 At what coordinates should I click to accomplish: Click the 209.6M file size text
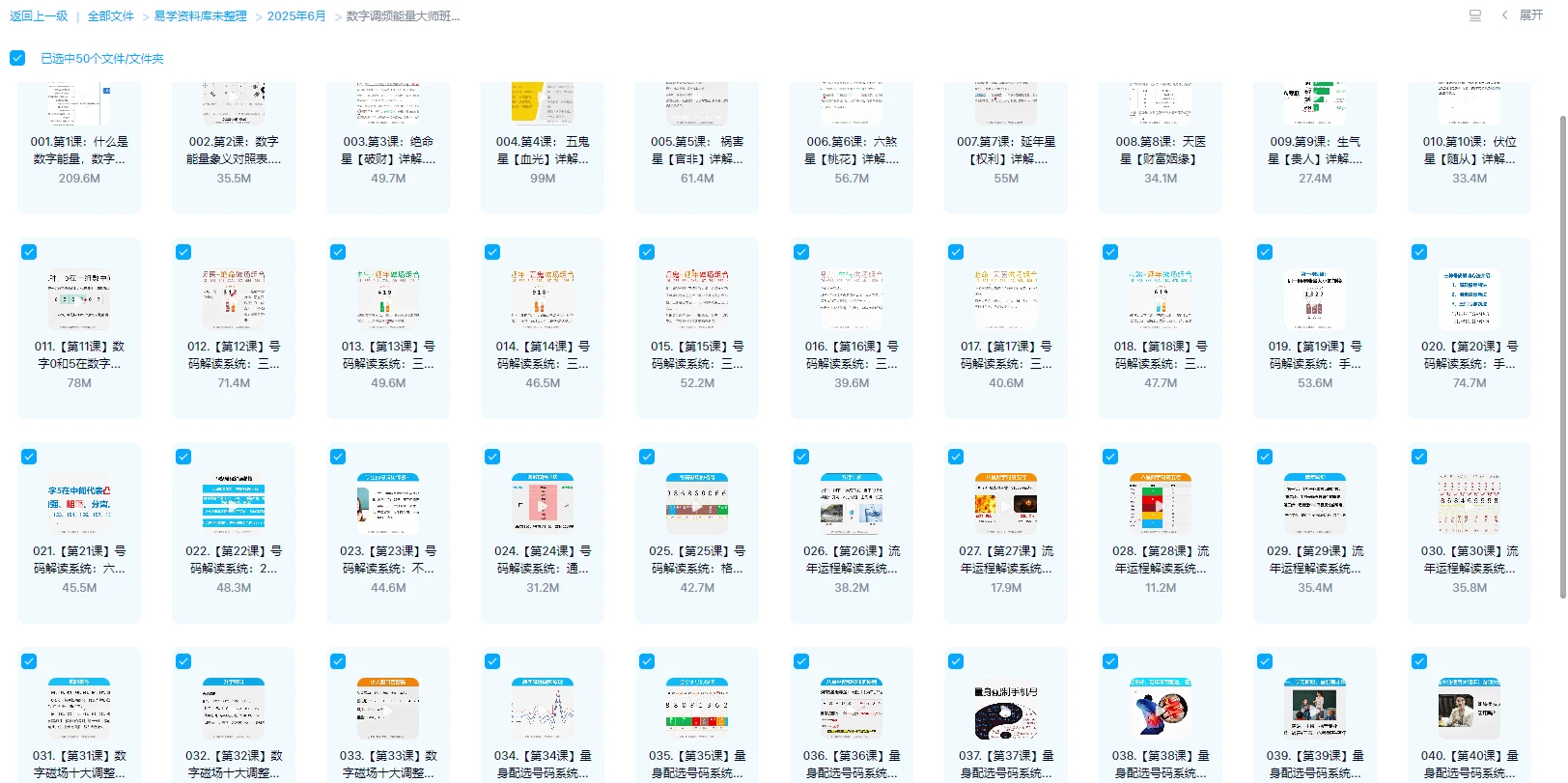click(x=79, y=179)
